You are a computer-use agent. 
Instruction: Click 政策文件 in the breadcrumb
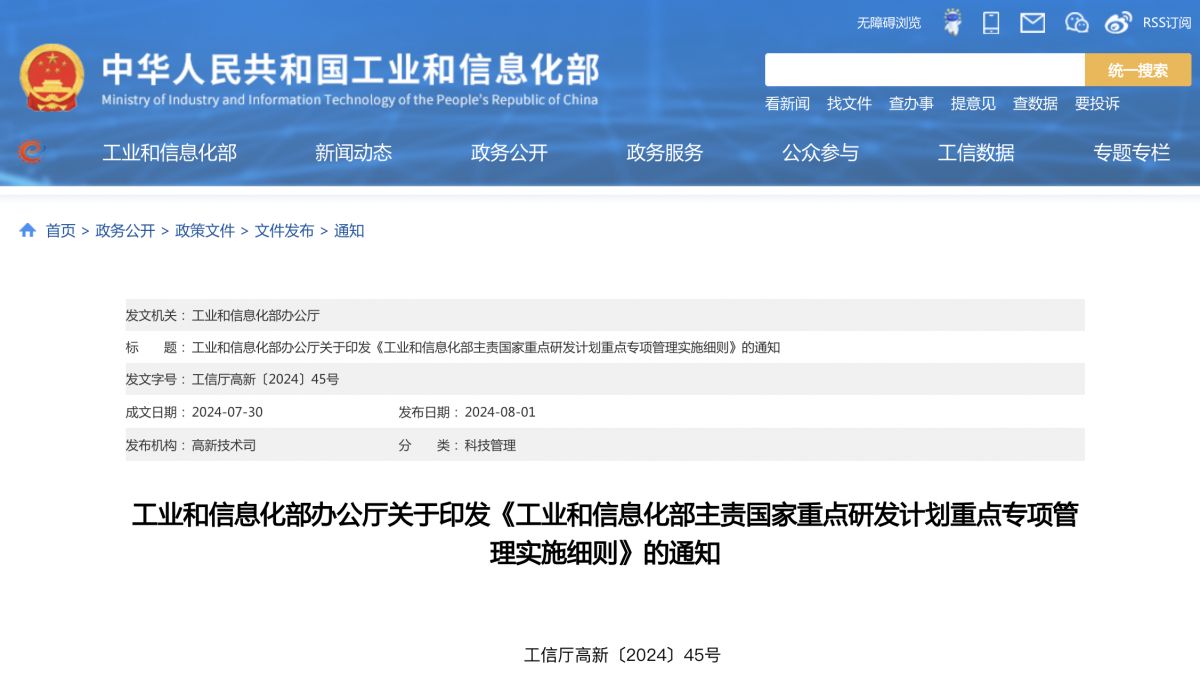pos(205,230)
